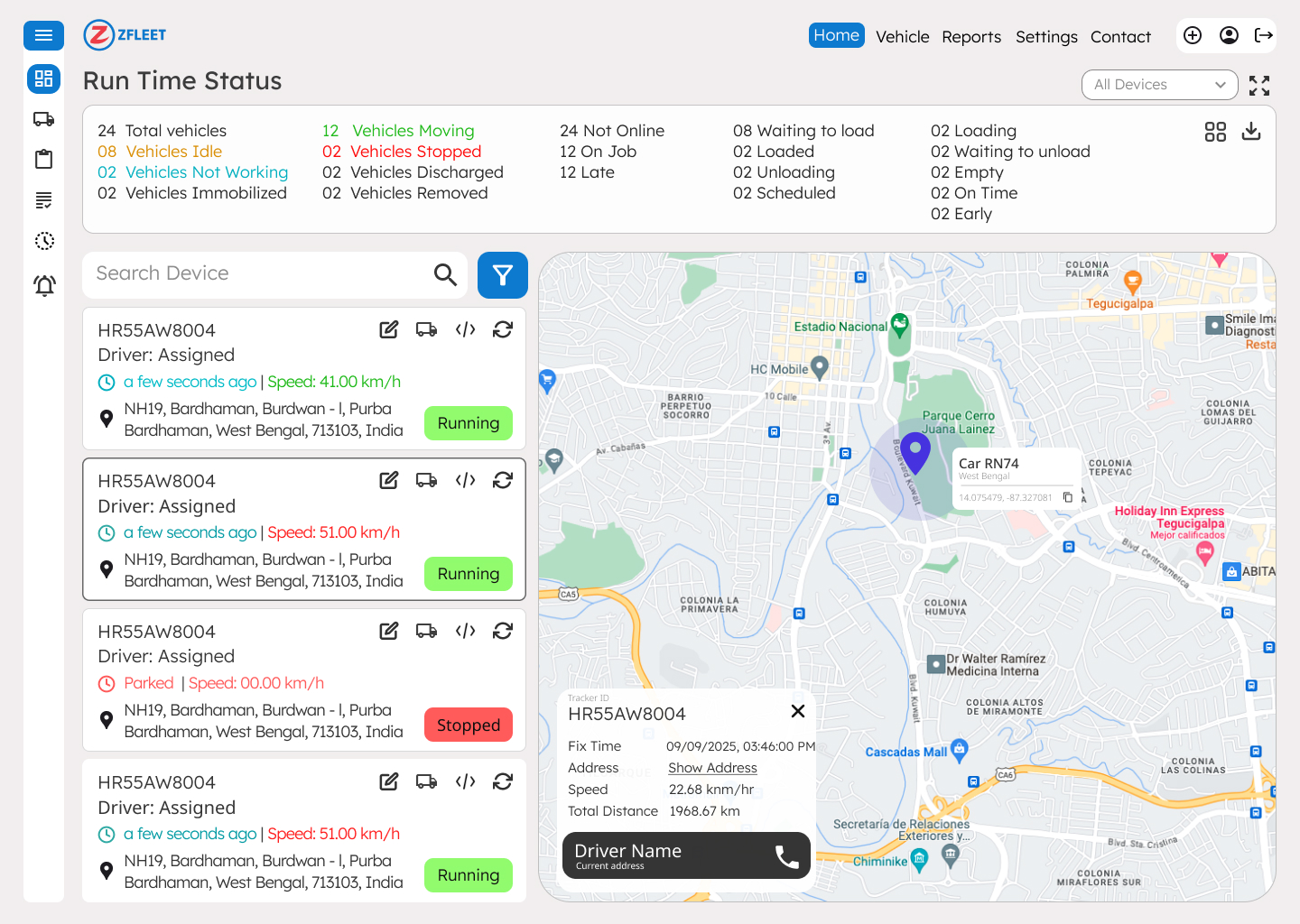Open the hamburger menu in the sidebar

coord(43,35)
